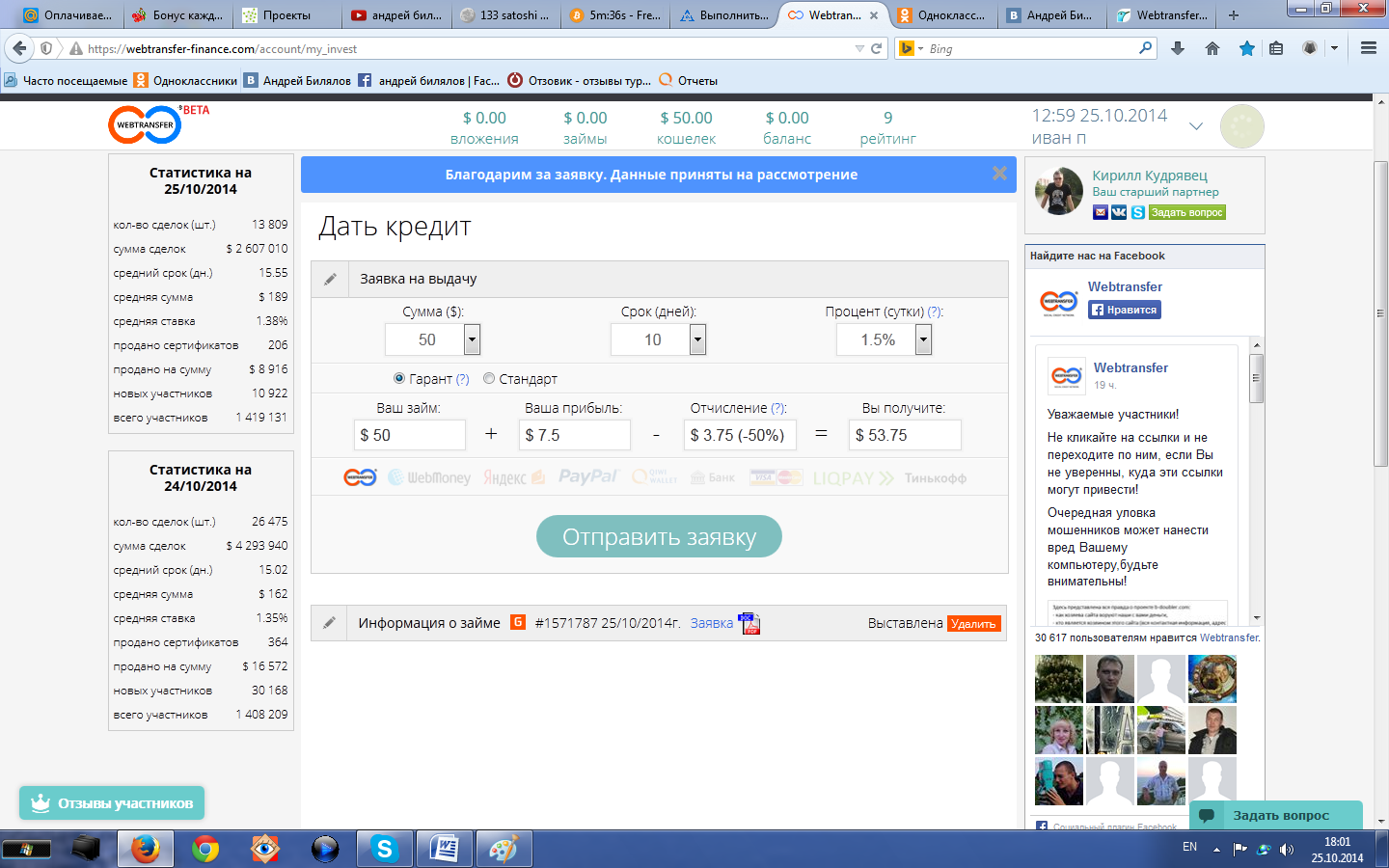The height and width of the screenshot is (868, 1389).
Task: Click the downloads arrow icon in the toolbar
Action: point(1178,48)
